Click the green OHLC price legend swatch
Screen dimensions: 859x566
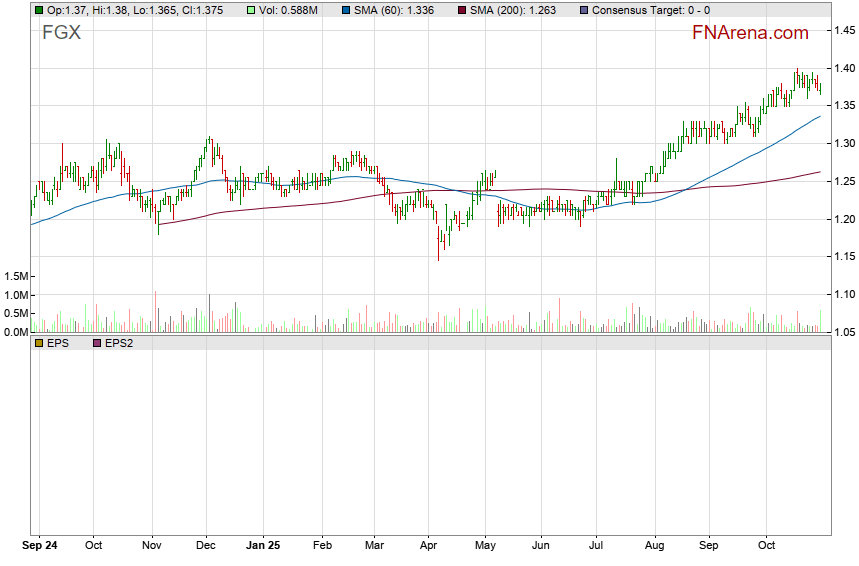click(x=39, y=10)
